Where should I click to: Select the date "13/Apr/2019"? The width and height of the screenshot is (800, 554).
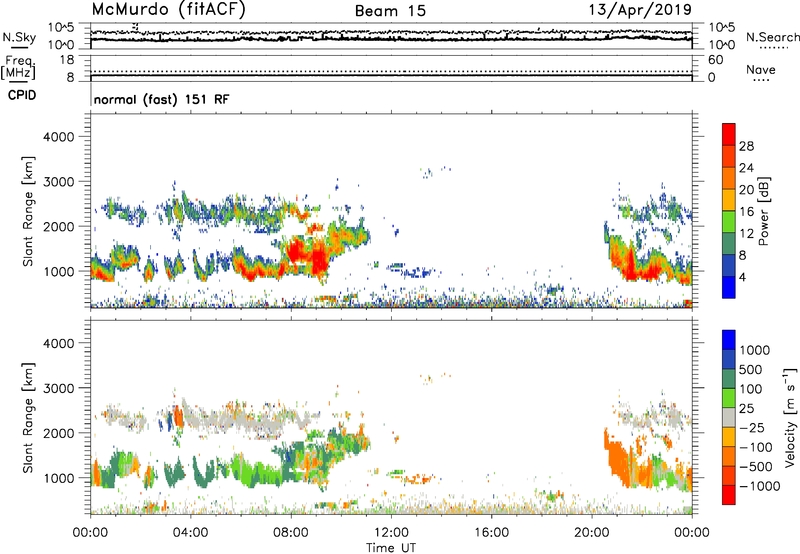(x=640, y=10)
